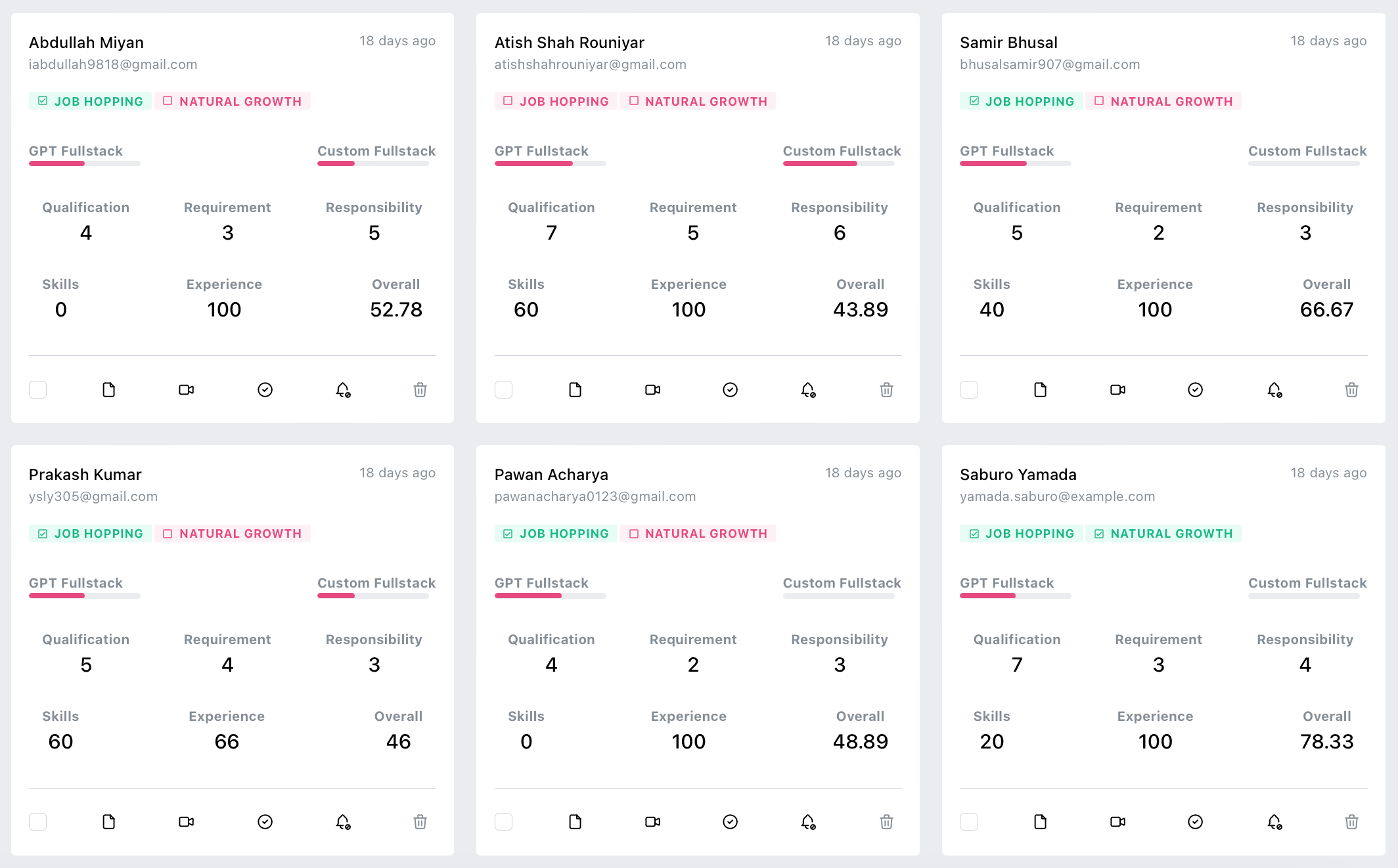Delete Abdullah Miyan with trash icon
This screenshot has width=1398, height=868.
point(420,390)
